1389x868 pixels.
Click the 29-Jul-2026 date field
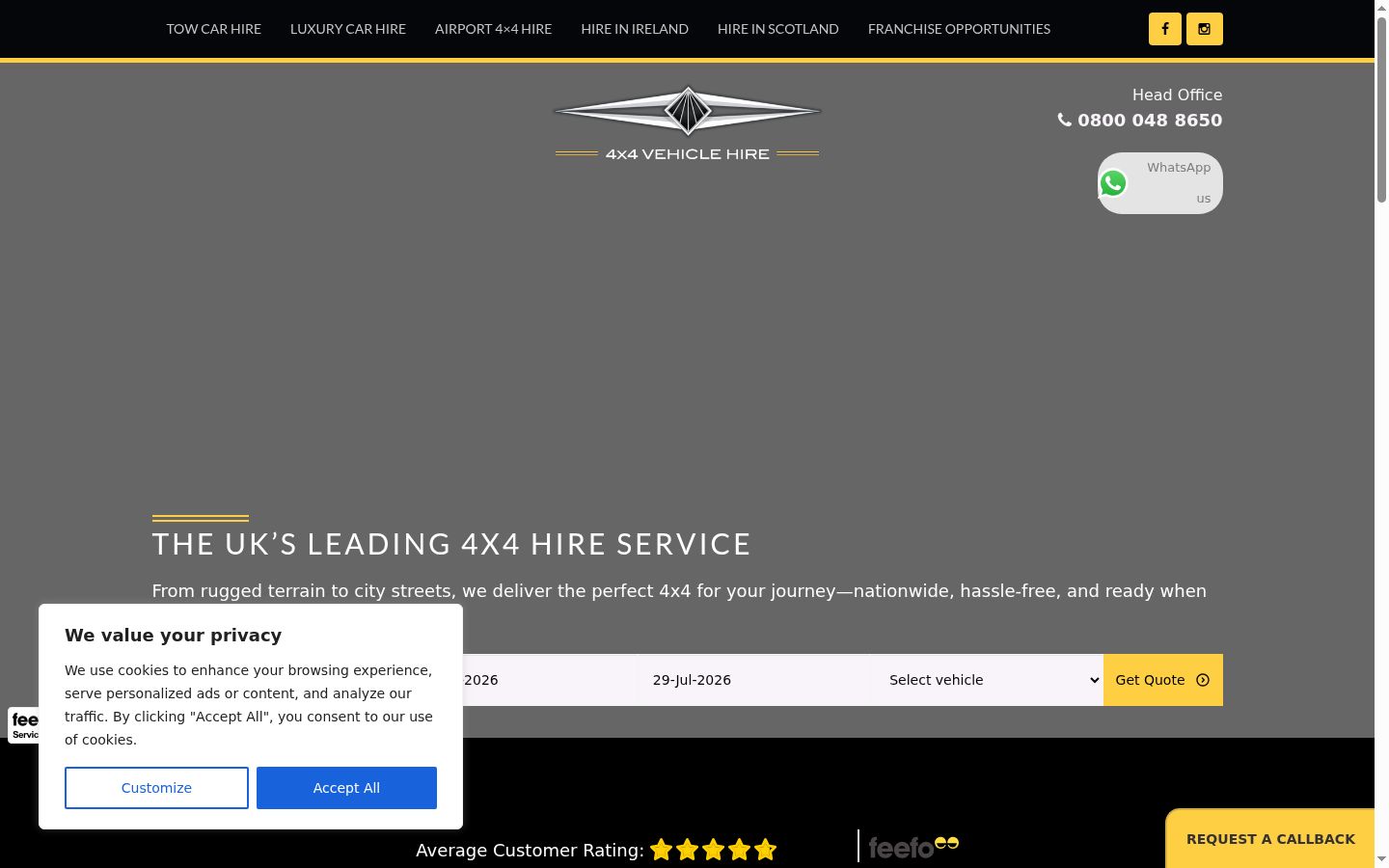tap(752, 680)
